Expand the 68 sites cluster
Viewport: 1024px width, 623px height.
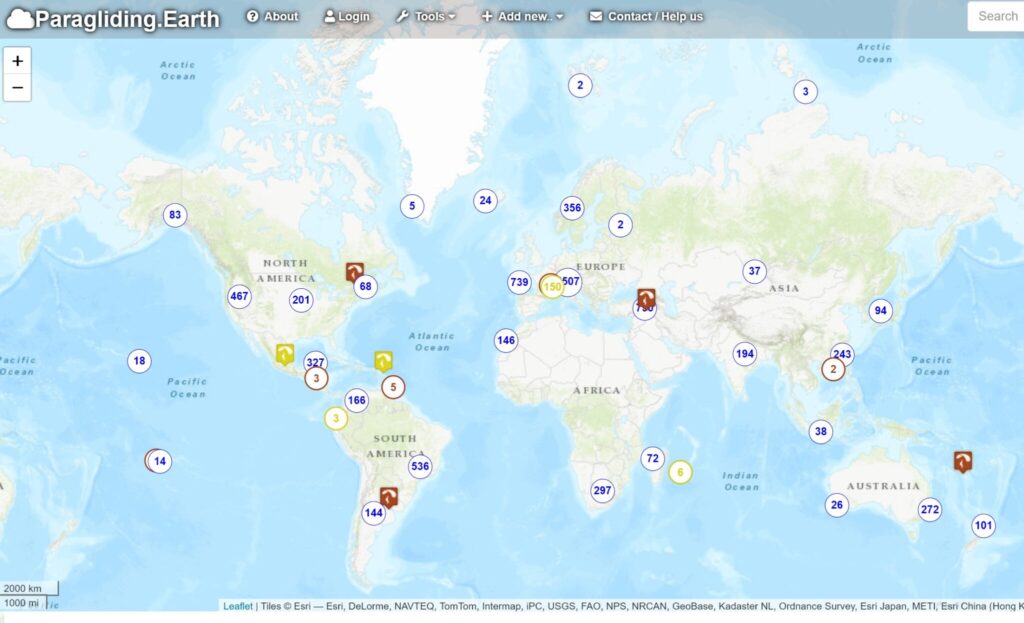point(366,287)
